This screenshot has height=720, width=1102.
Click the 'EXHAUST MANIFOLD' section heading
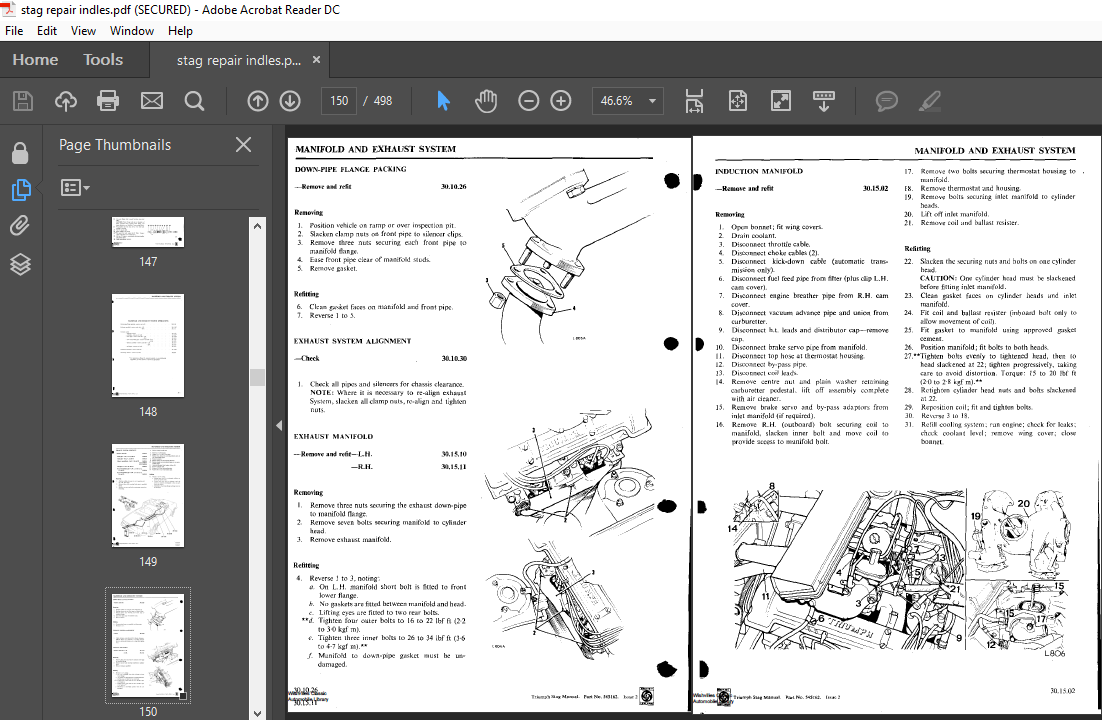333,437
